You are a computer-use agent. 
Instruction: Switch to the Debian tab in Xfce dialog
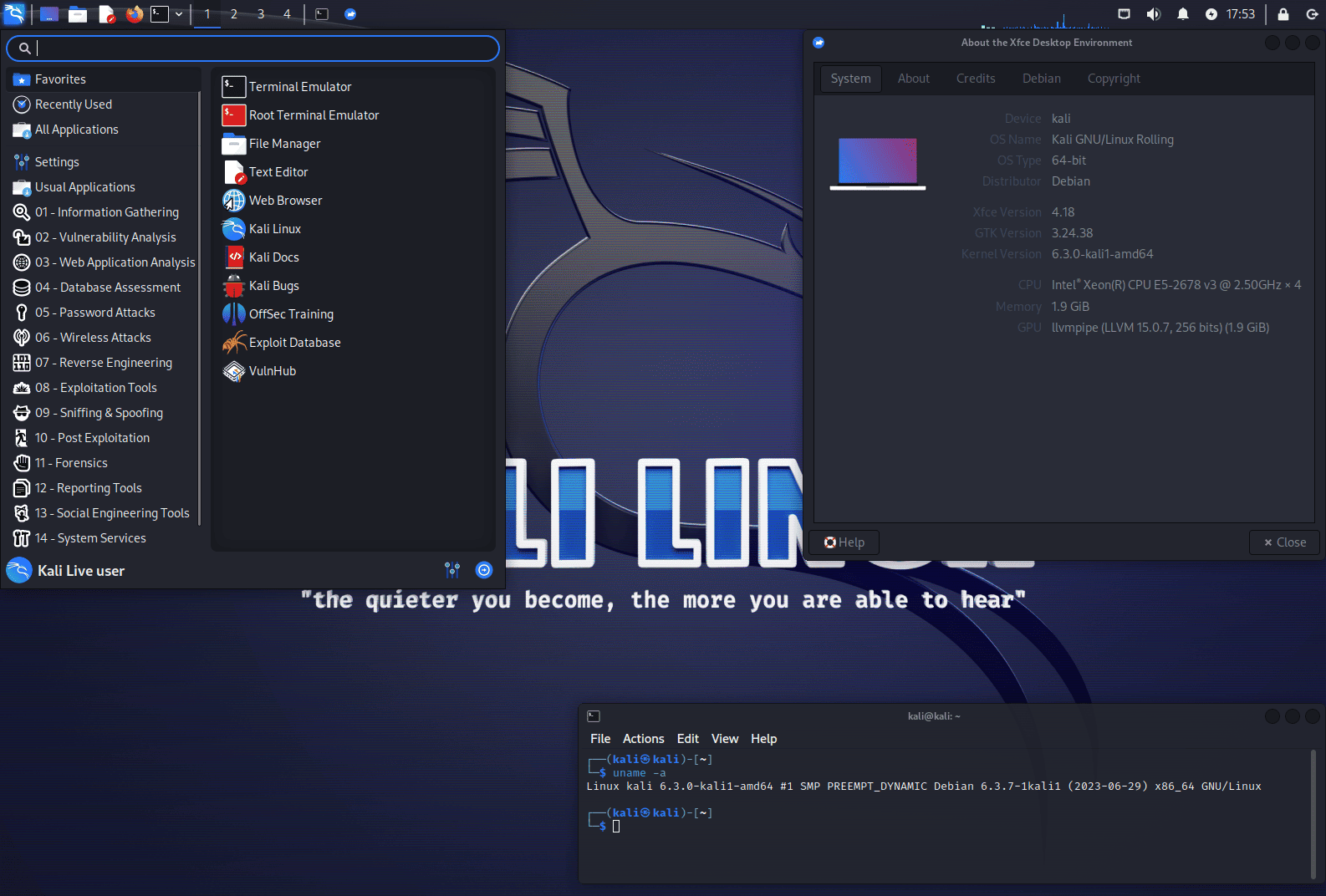click(1042, 79)
